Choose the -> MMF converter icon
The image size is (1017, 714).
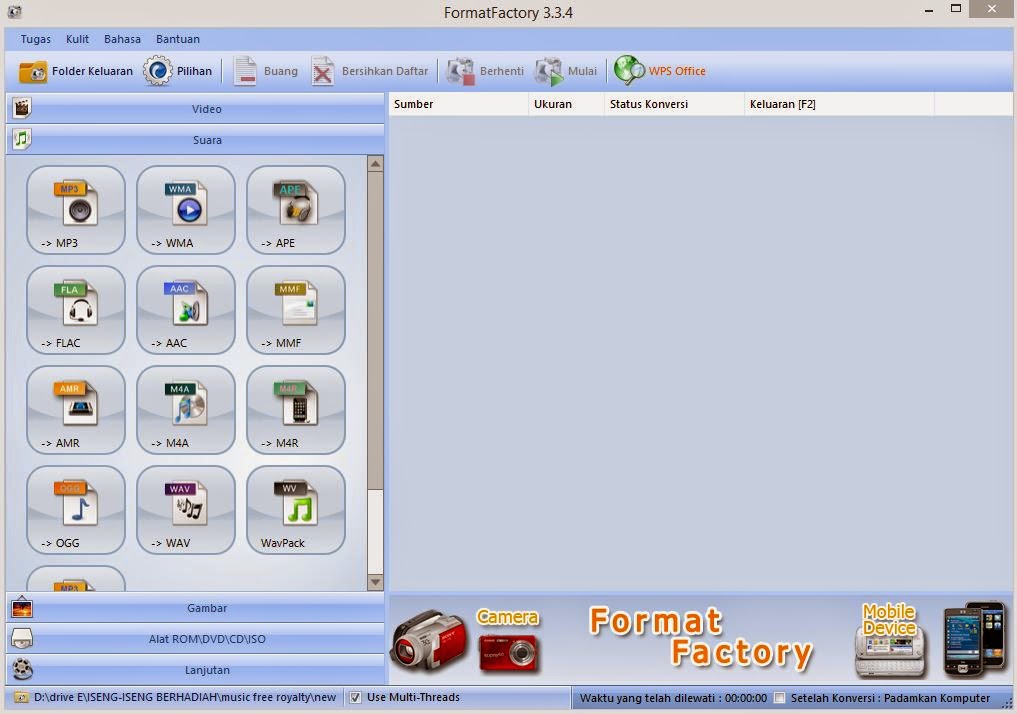(x=296, y=309)
